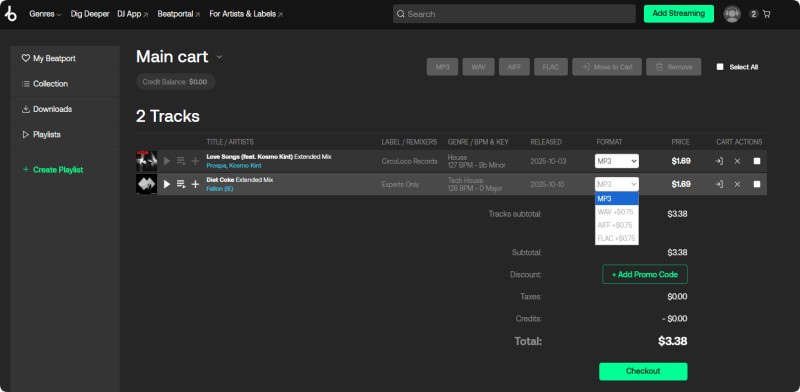
Task: Open the Love Songs artwork thumbnail
Action: tap(146, 161)
